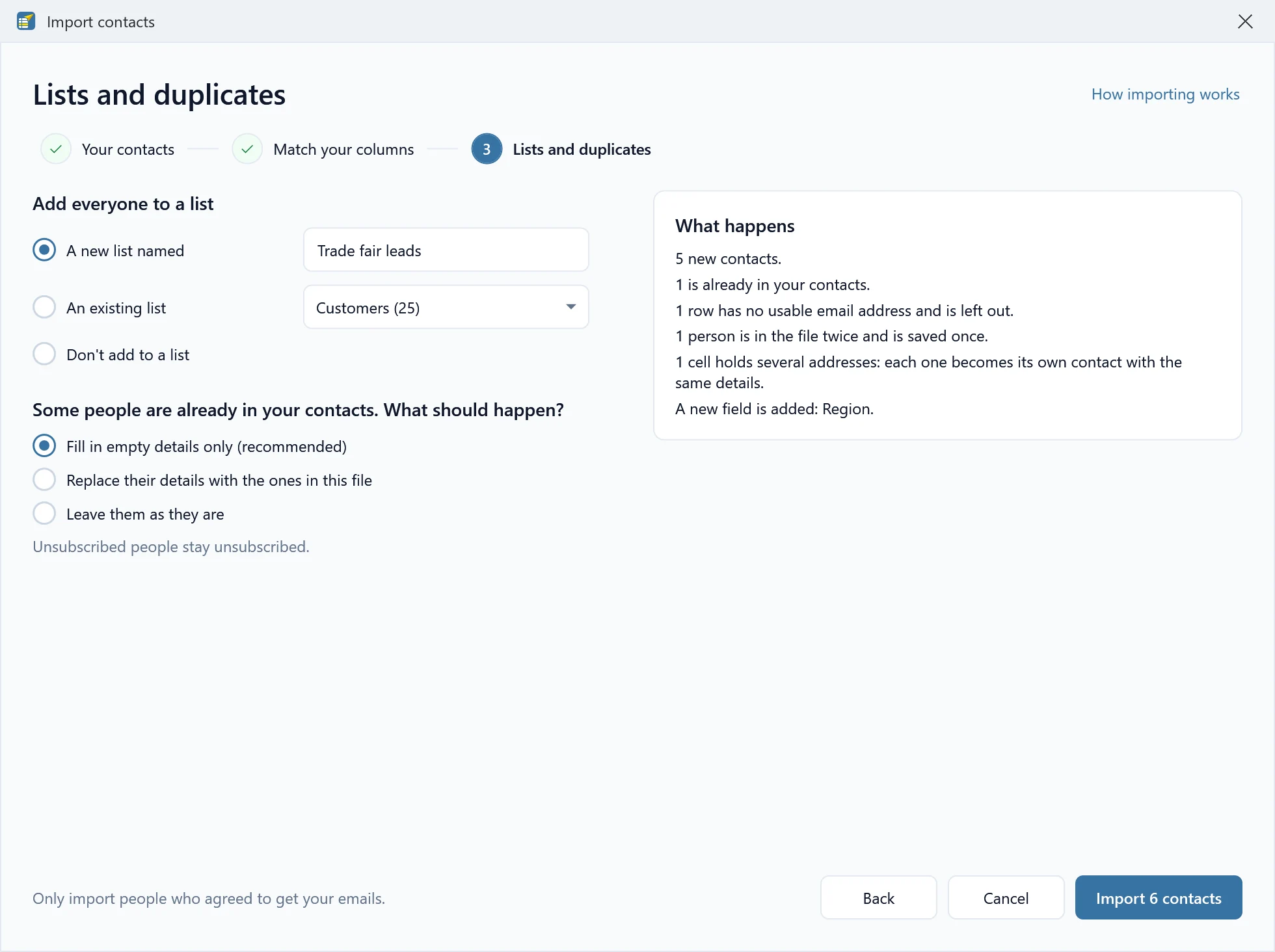Click the 'Only import people who agreed' note
Viewport: 1275px width, 952px height.
pyautogui.click(x=209, y=898)
